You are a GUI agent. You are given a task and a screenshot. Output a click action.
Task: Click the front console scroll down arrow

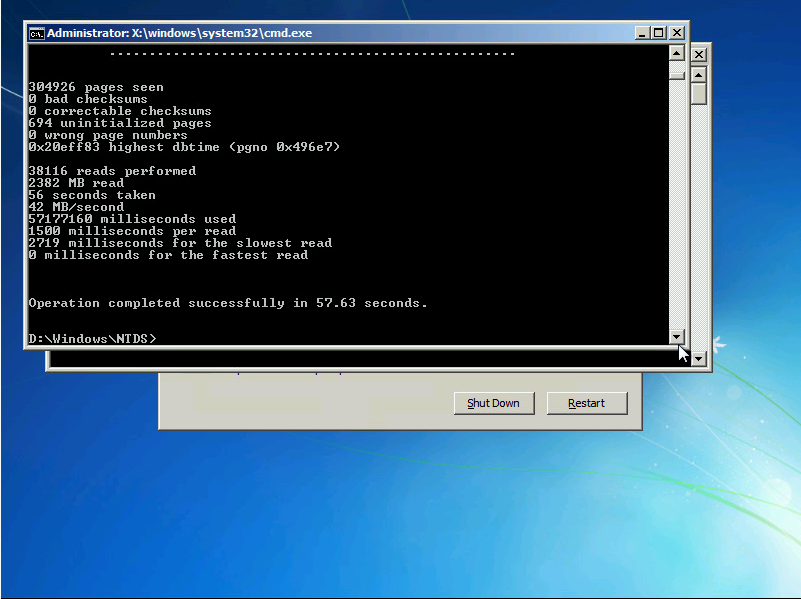point(677,337)
